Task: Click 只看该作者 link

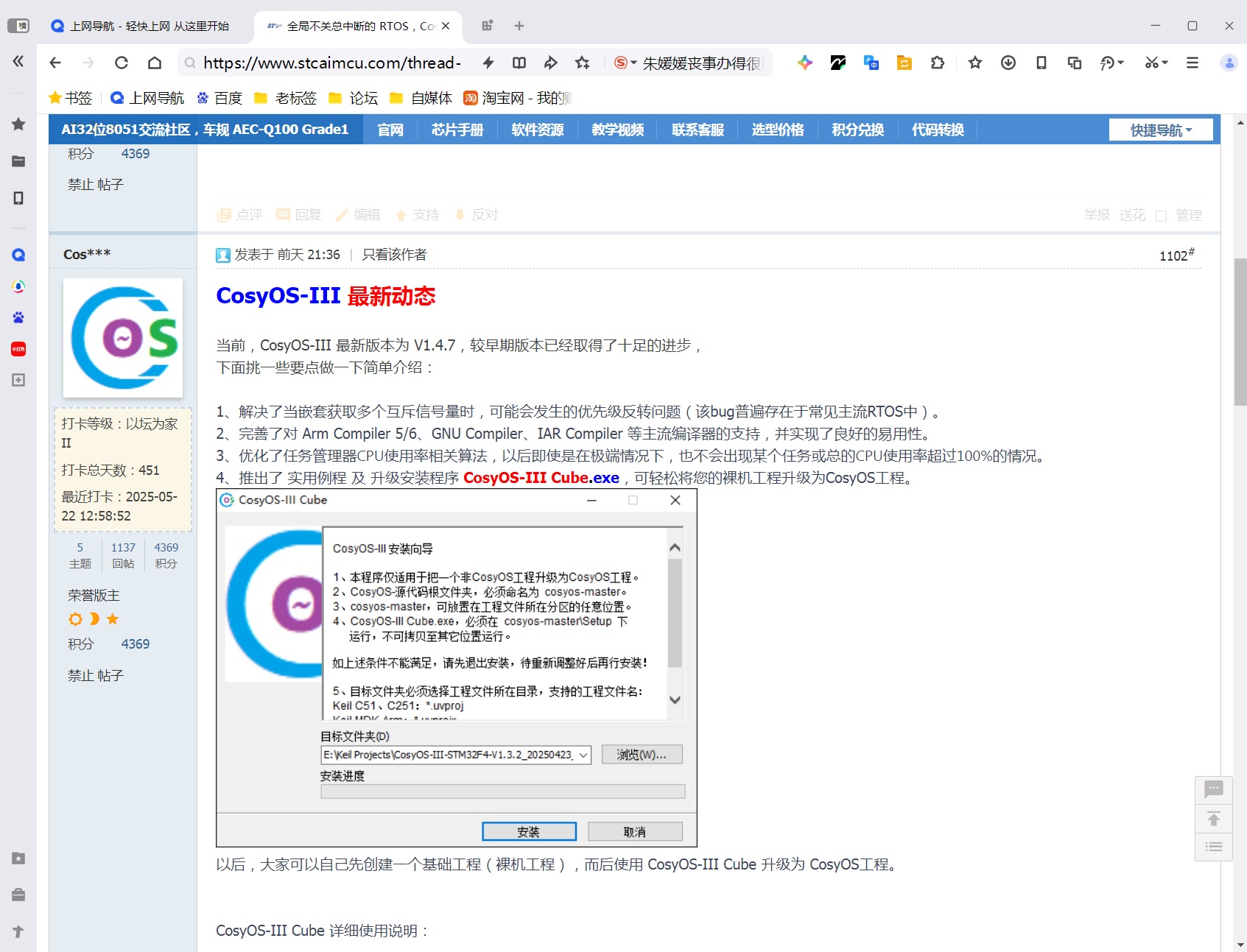Action: (x=394, y=255)
